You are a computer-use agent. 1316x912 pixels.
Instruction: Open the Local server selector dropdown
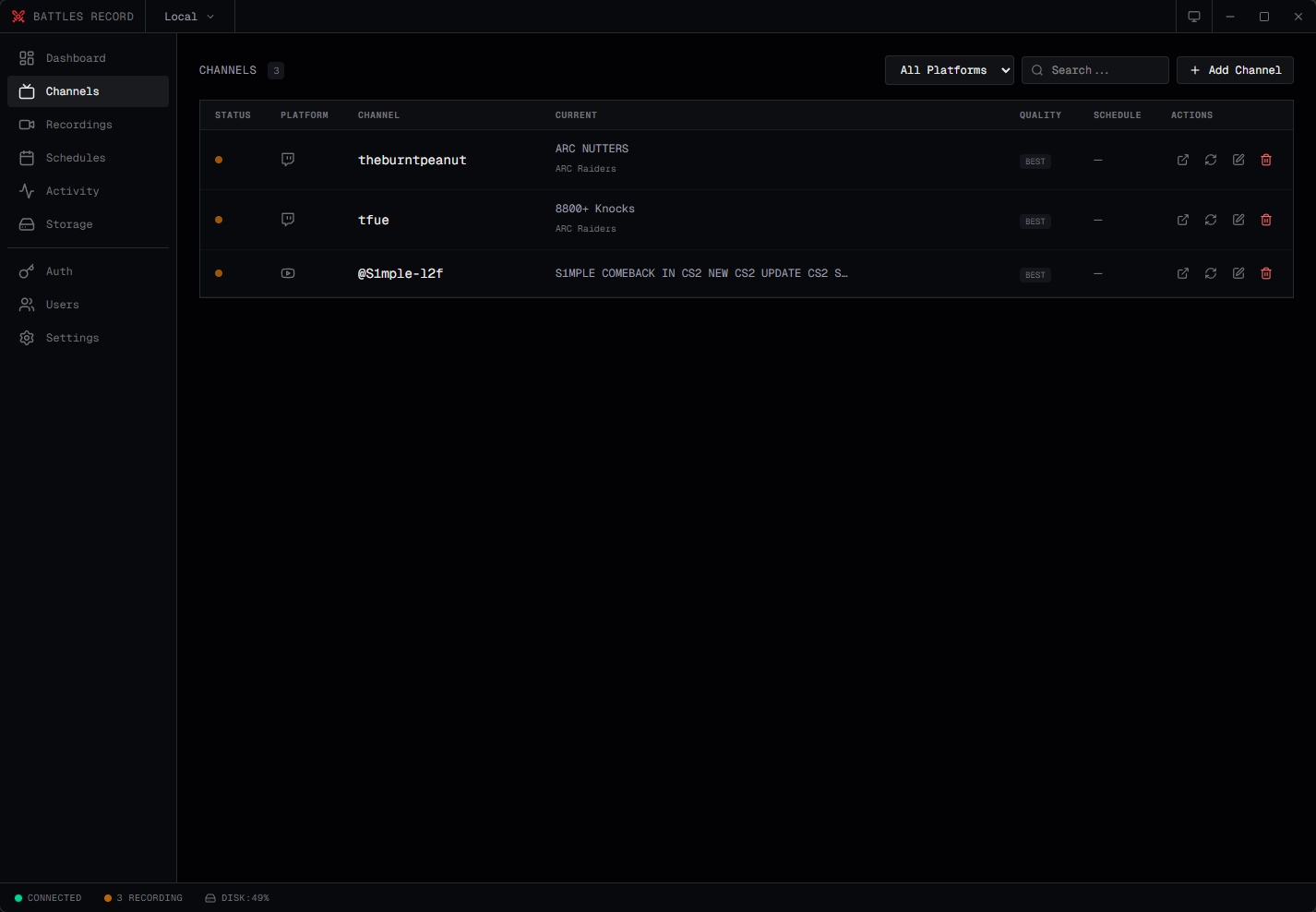(188, 16)
